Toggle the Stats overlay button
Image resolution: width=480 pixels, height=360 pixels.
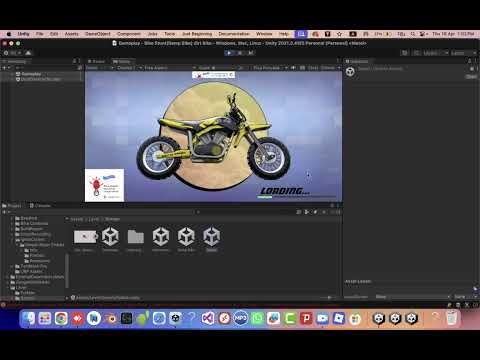coord(312,68)
